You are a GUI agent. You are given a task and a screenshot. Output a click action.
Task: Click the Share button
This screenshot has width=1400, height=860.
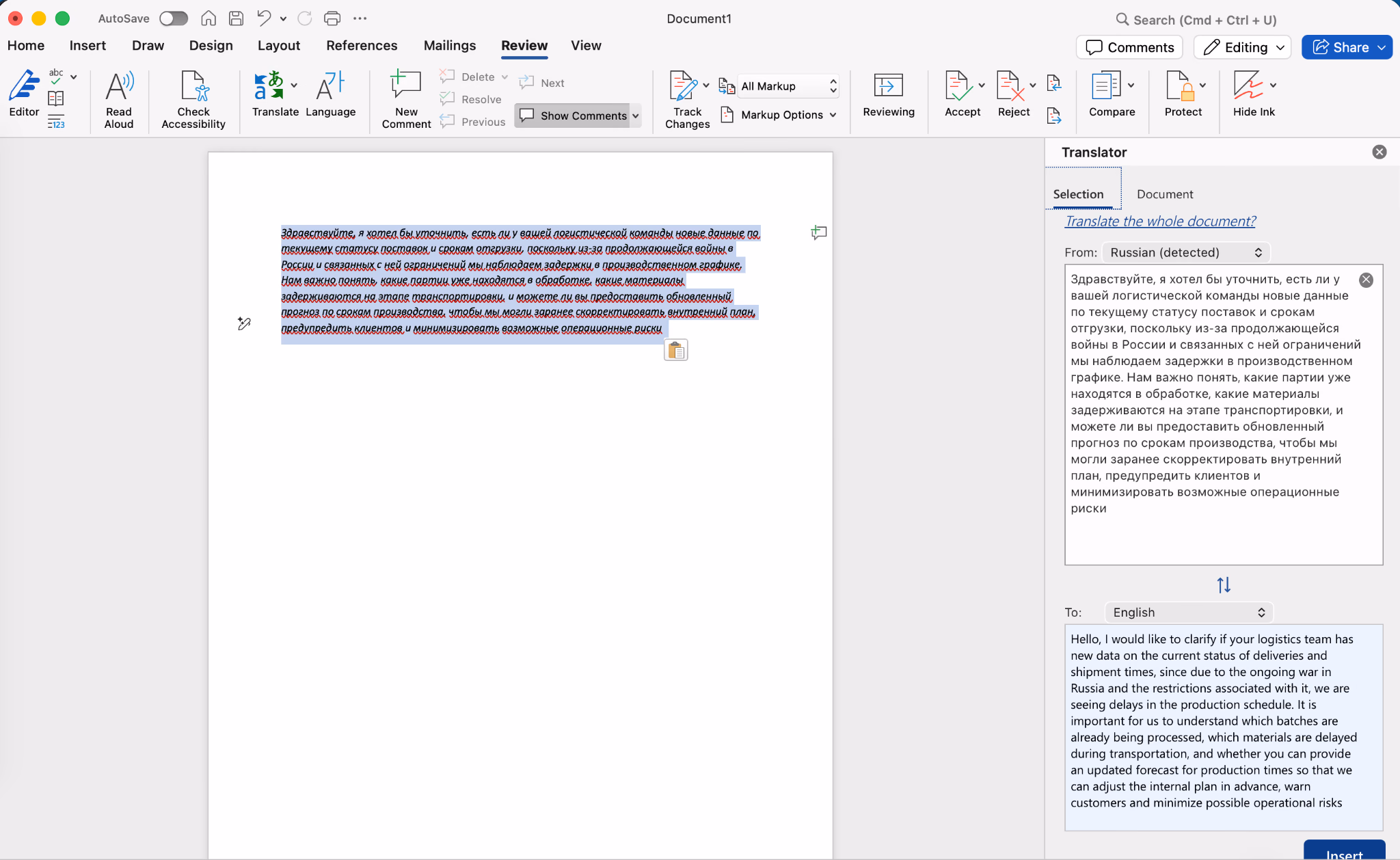[x=1347, y=47]
